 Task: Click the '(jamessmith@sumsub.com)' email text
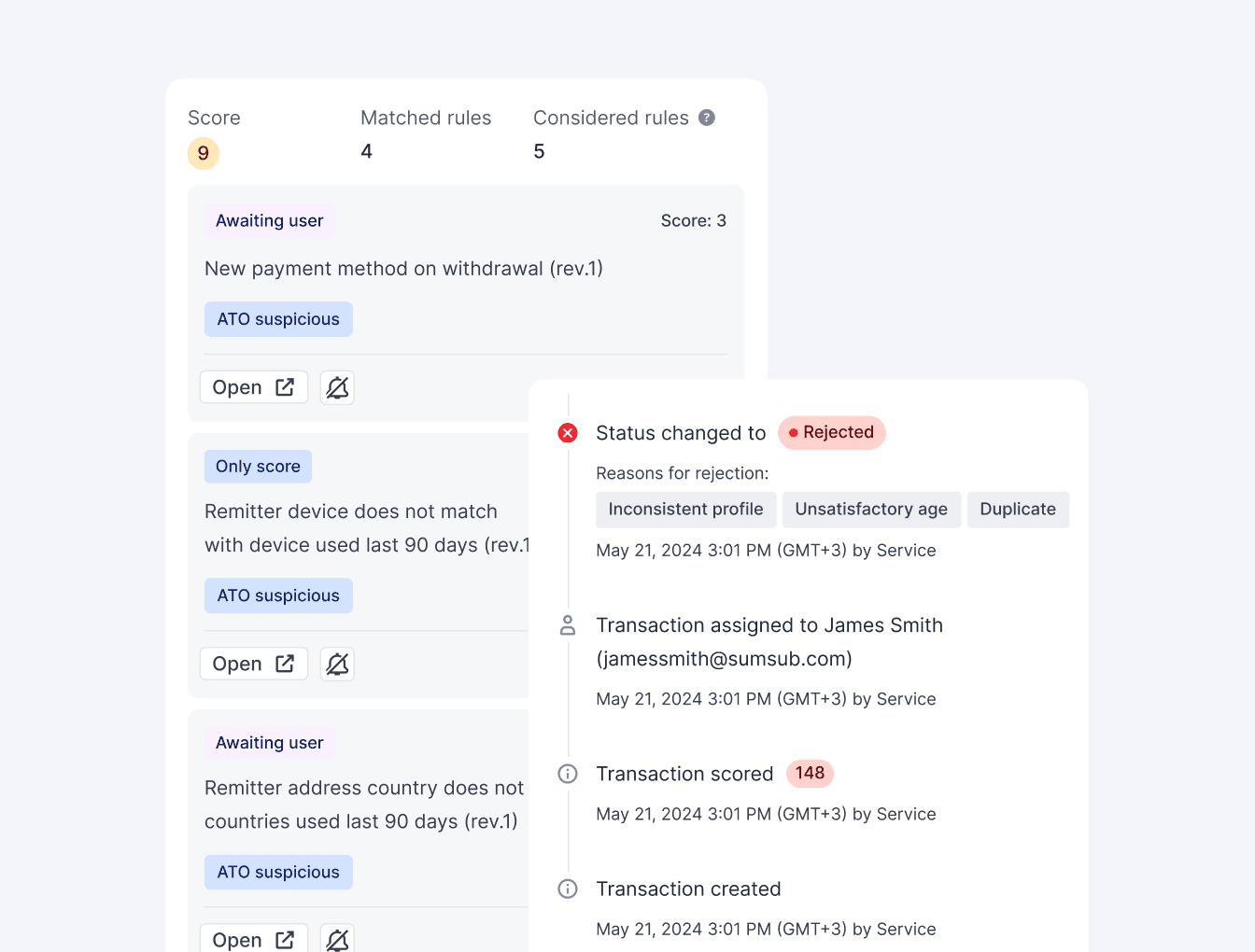725,659
